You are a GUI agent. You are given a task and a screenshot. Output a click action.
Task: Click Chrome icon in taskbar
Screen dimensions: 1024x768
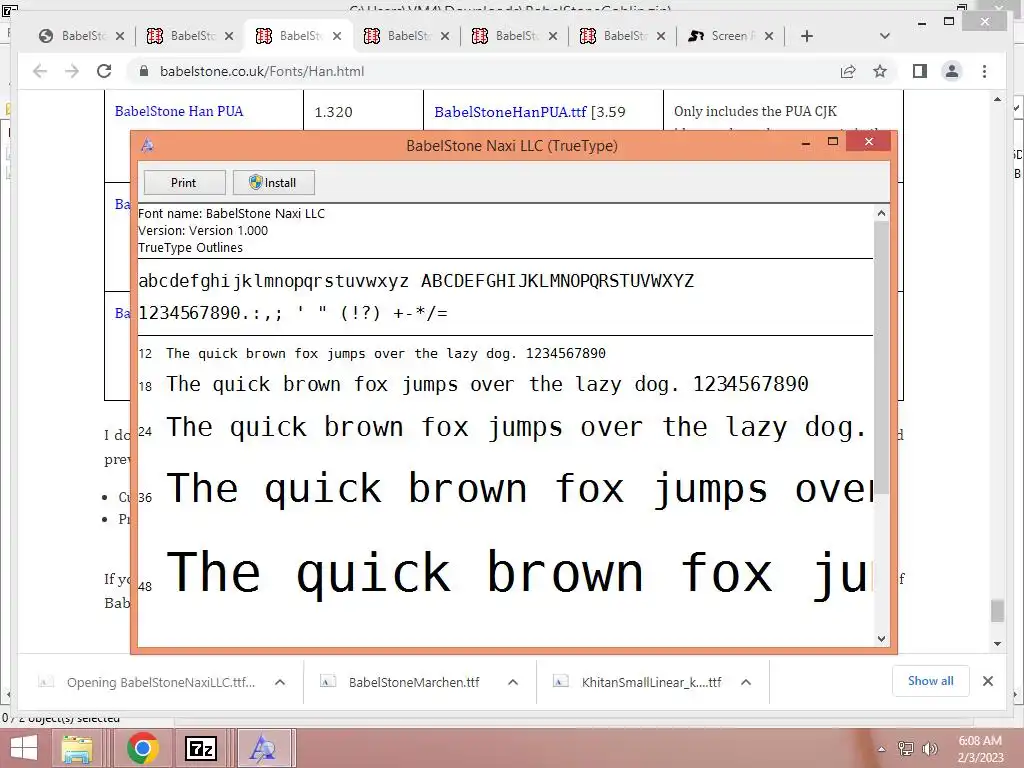tap(143, 748)
